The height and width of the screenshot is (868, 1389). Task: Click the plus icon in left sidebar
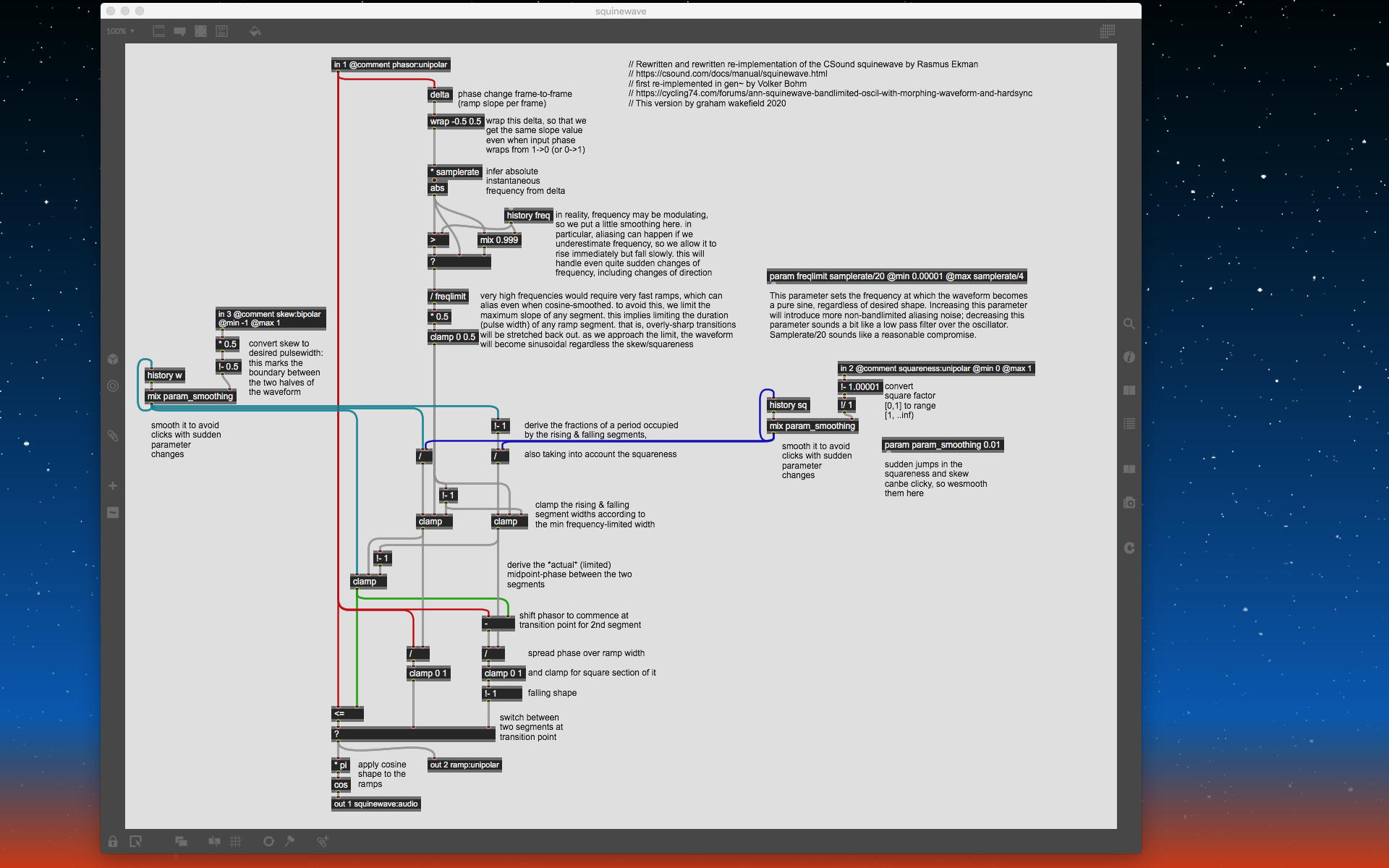pos(113,486)
